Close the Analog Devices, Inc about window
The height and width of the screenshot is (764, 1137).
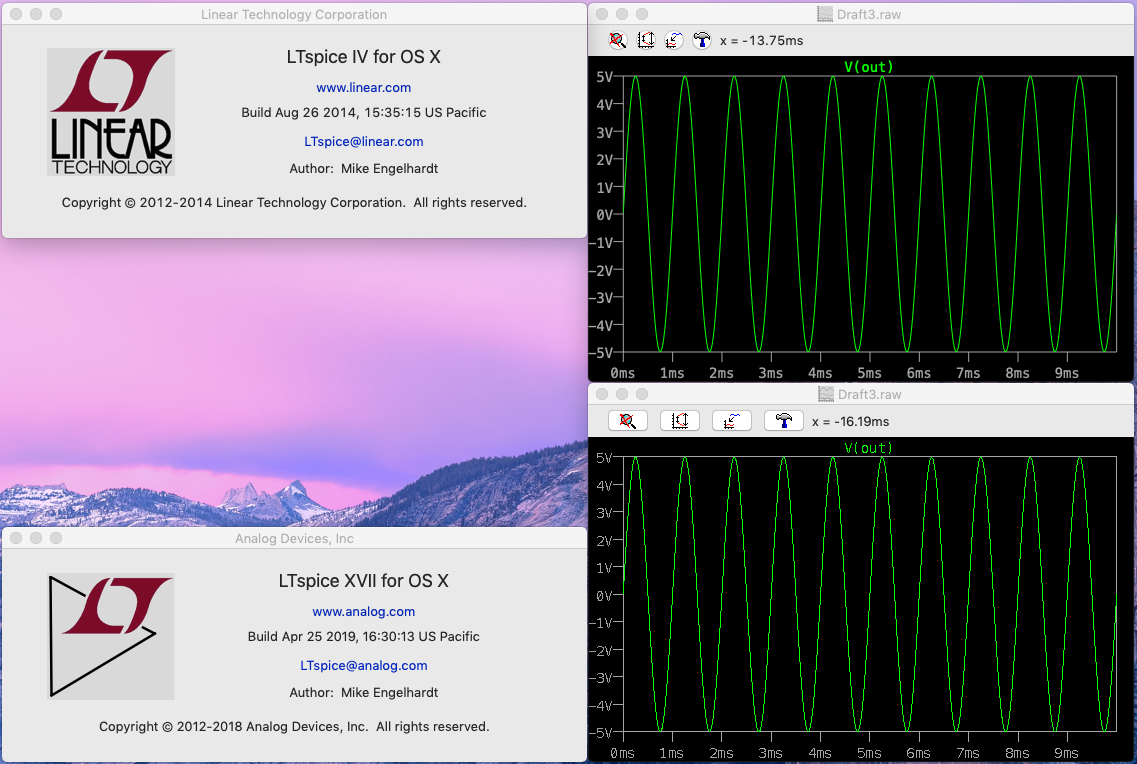pyautogui.click(x=16, y=538)
